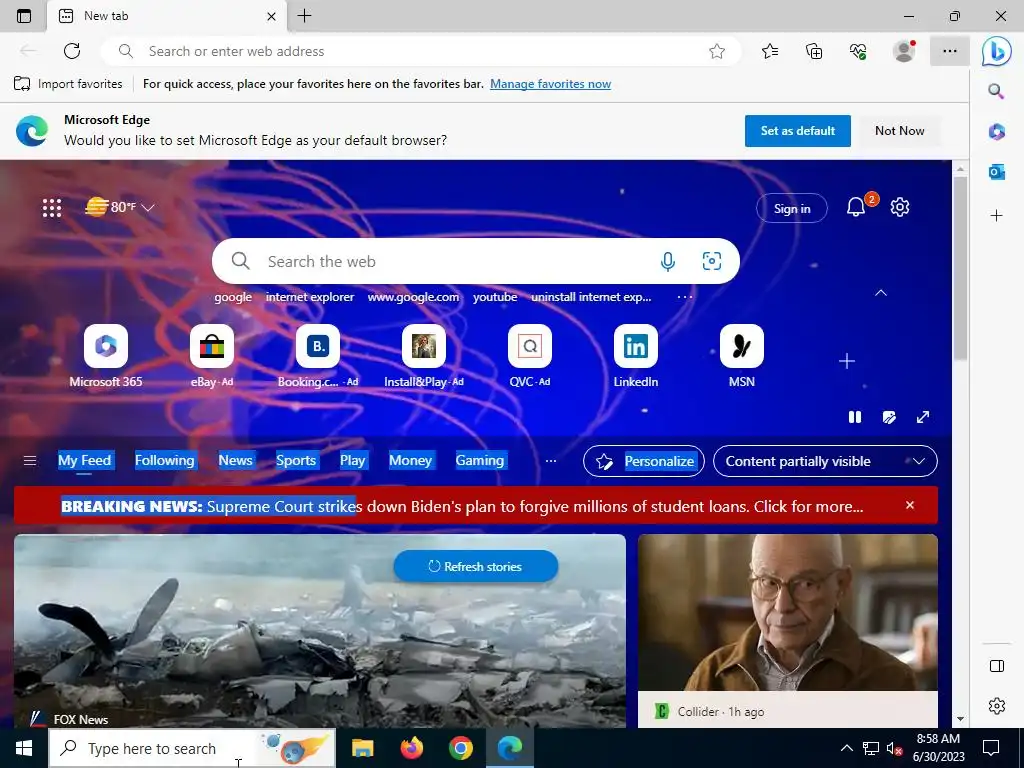
Task: Open the Collections icon
Action: pyautogui.click(x=814, y=51)
